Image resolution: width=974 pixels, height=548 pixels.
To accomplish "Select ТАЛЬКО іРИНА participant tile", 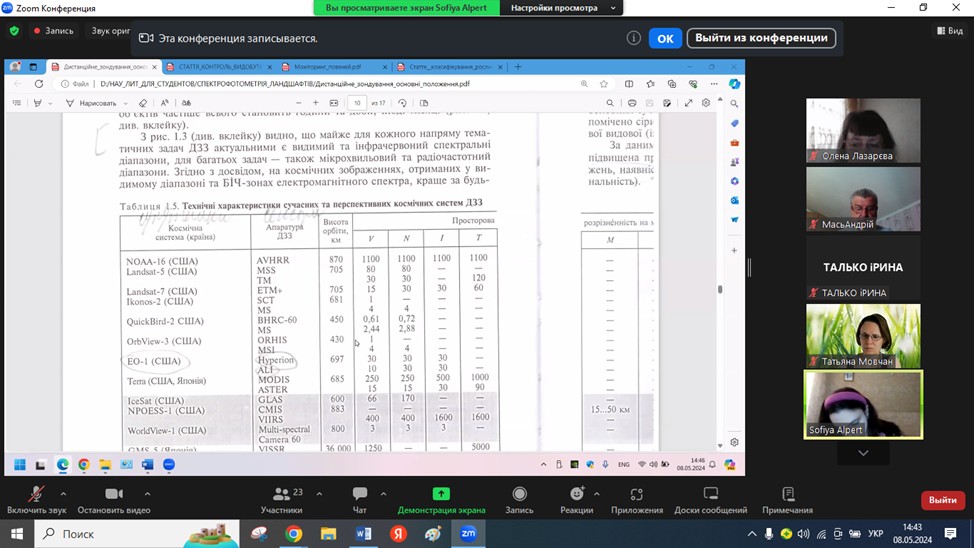I will [863, 268].
